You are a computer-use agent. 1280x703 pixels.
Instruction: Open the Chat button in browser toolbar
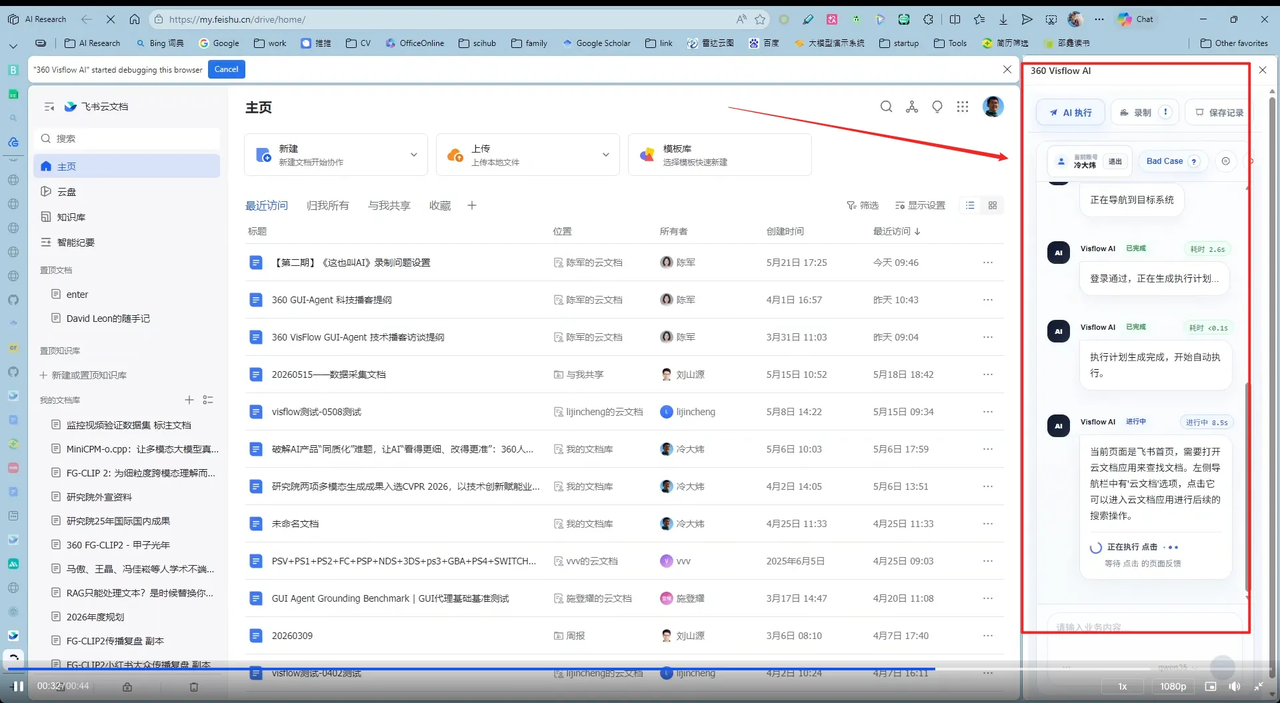(1136, 19)
